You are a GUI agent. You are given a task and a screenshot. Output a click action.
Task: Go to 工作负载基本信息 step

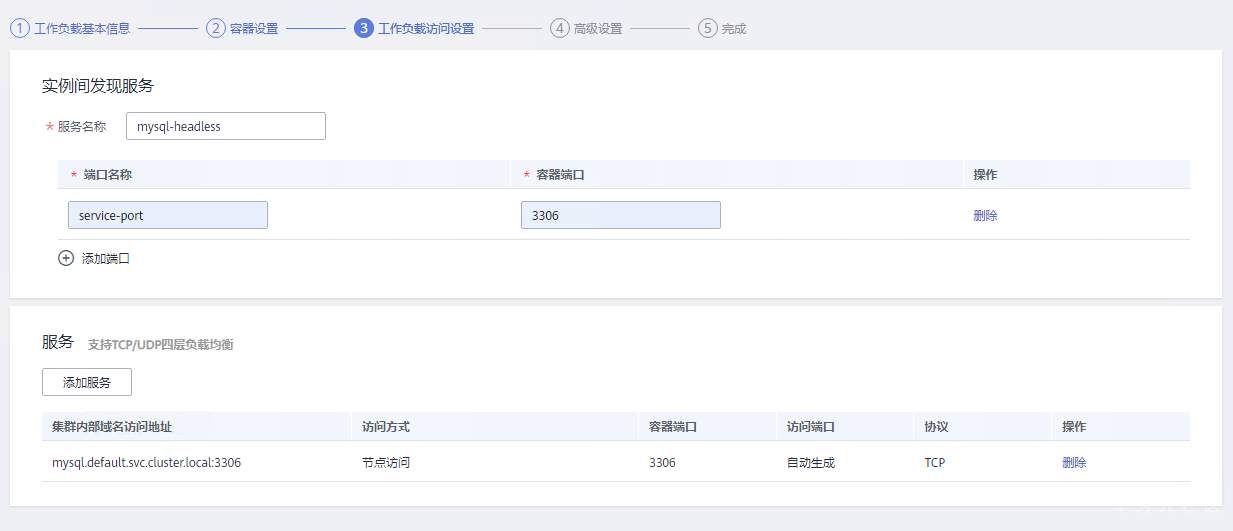82,29
